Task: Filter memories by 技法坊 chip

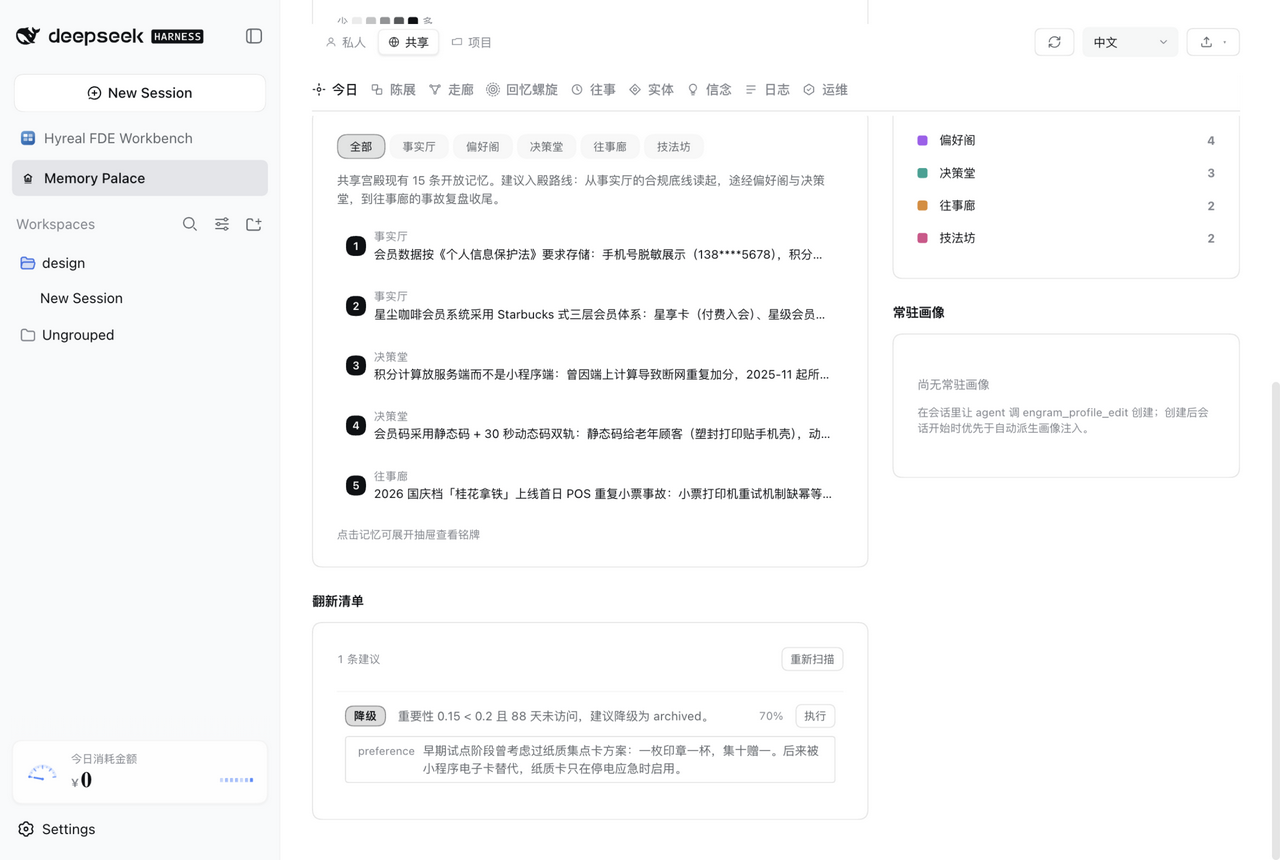Action: coord(674,147)
